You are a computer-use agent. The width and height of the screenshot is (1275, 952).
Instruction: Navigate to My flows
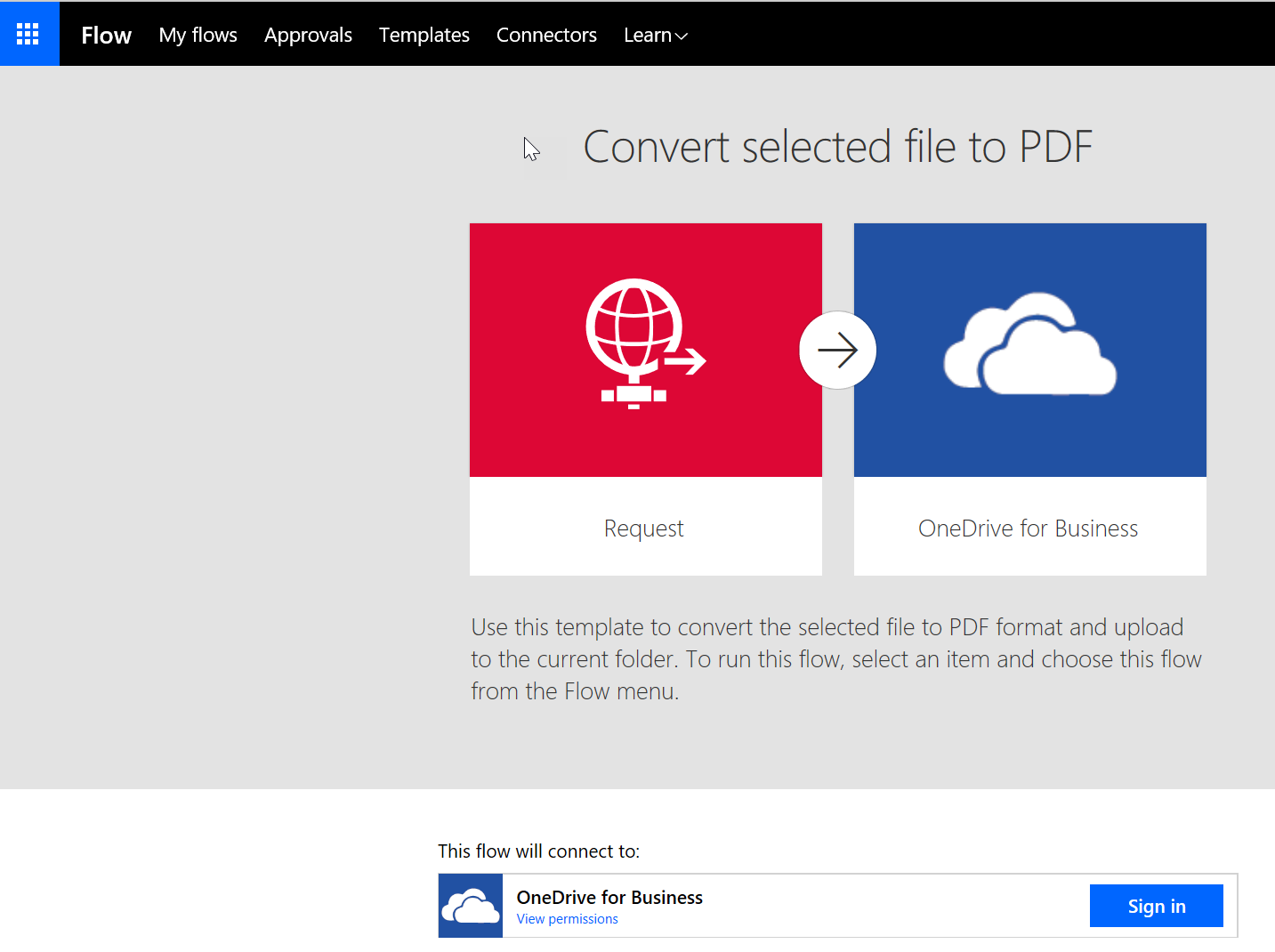[x=198, y=35]
